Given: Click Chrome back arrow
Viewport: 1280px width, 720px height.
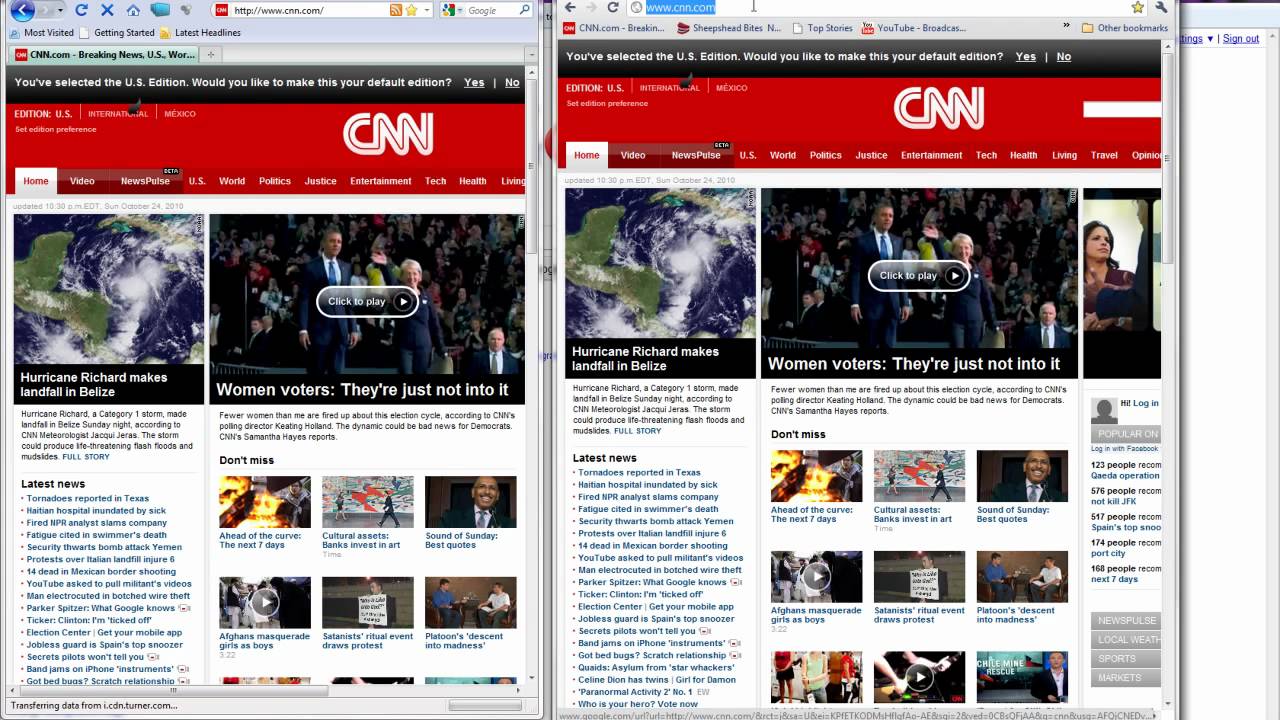Looking at the screenshot, I should click(x=570, y=7).
